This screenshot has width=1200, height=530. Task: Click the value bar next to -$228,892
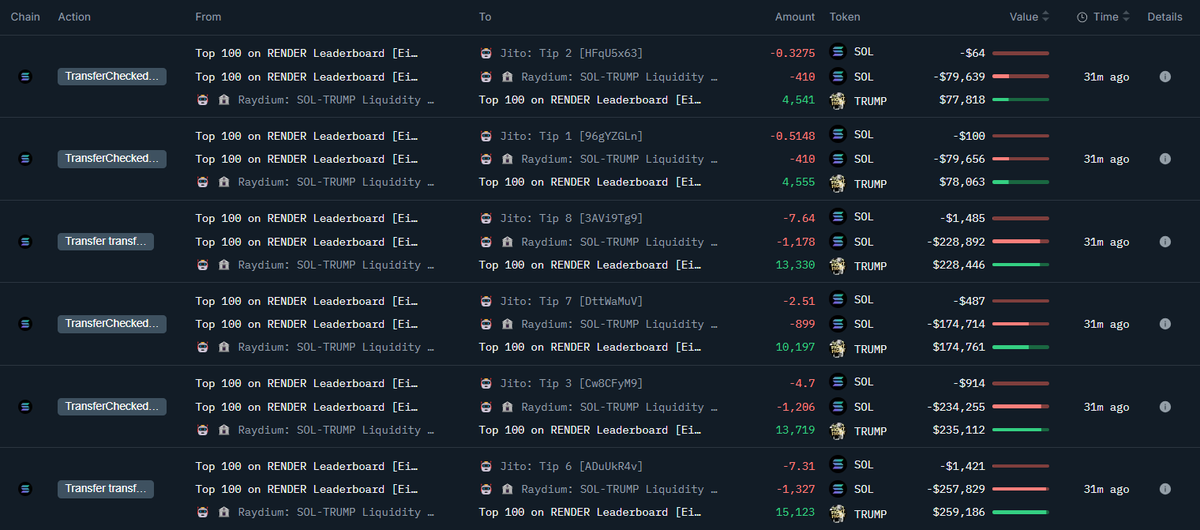(1021, 241)
